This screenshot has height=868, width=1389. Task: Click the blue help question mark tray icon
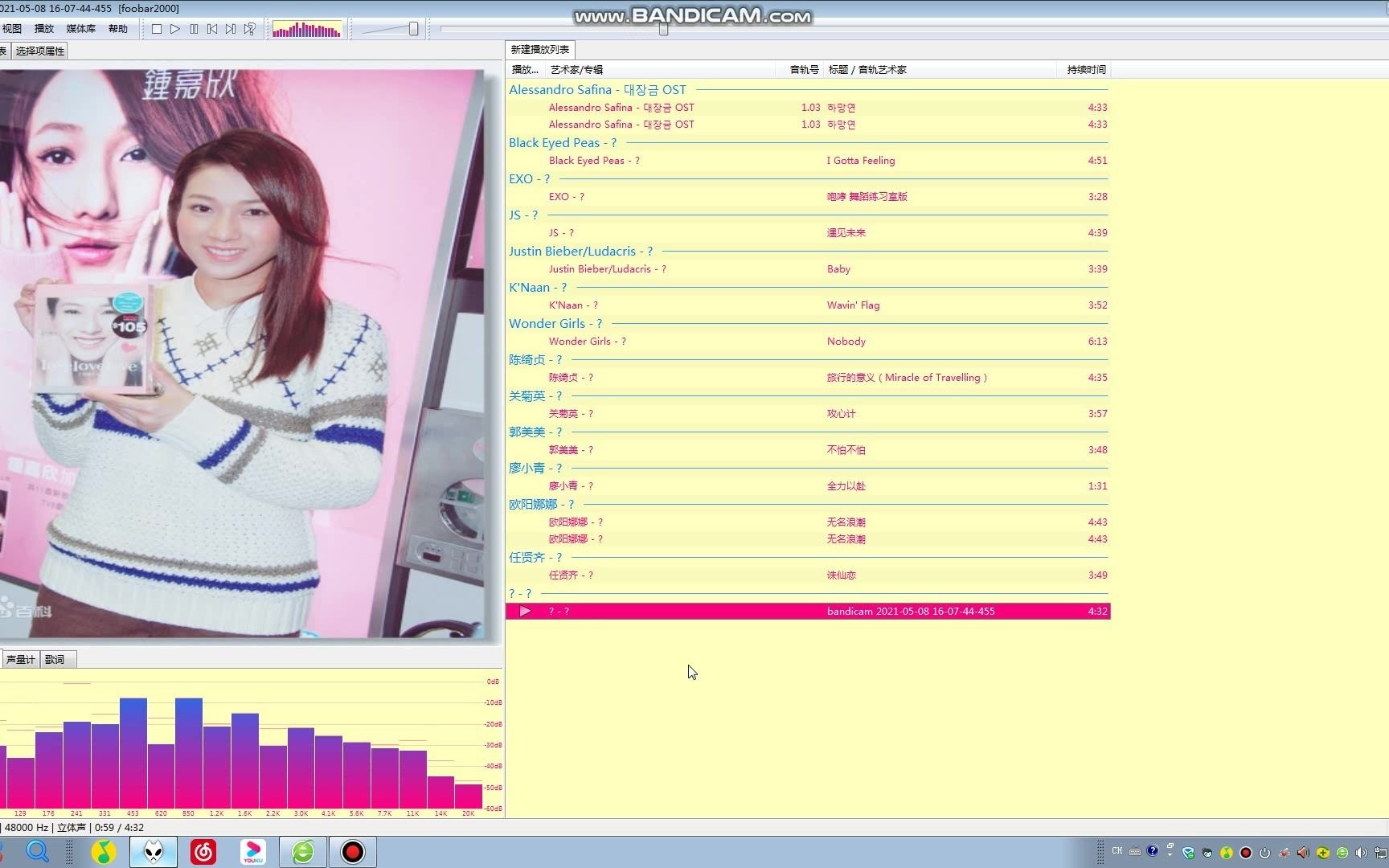1153,851
